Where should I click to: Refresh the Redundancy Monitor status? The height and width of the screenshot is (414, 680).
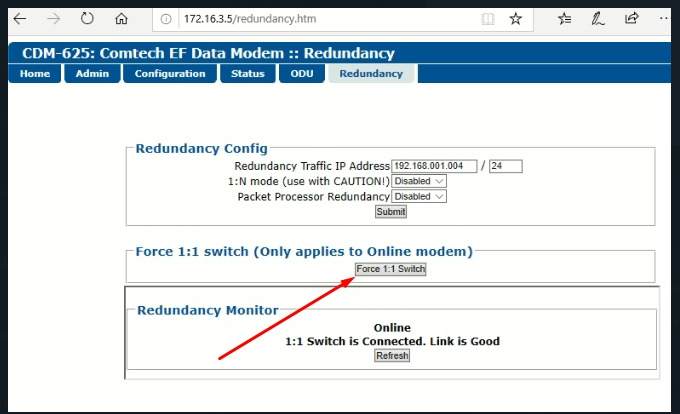(392, 355)
